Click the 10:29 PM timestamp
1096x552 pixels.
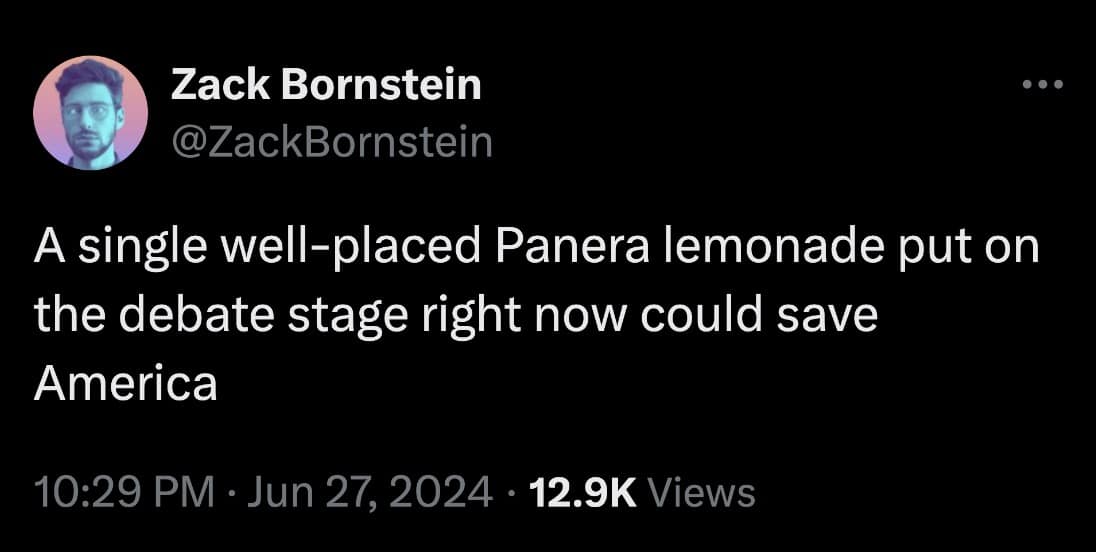(124, 491)
